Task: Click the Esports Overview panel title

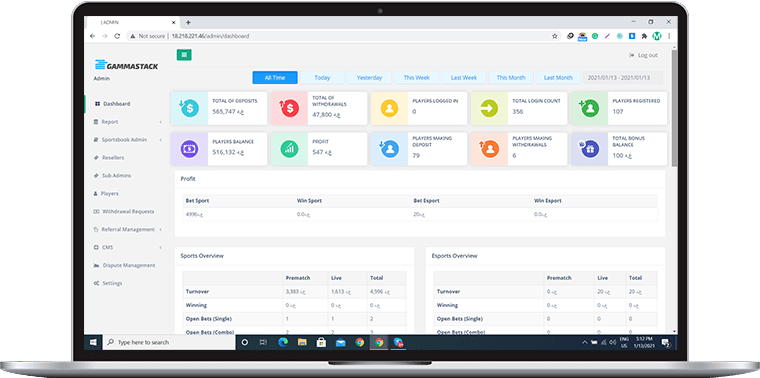Action: click(455, 256)
